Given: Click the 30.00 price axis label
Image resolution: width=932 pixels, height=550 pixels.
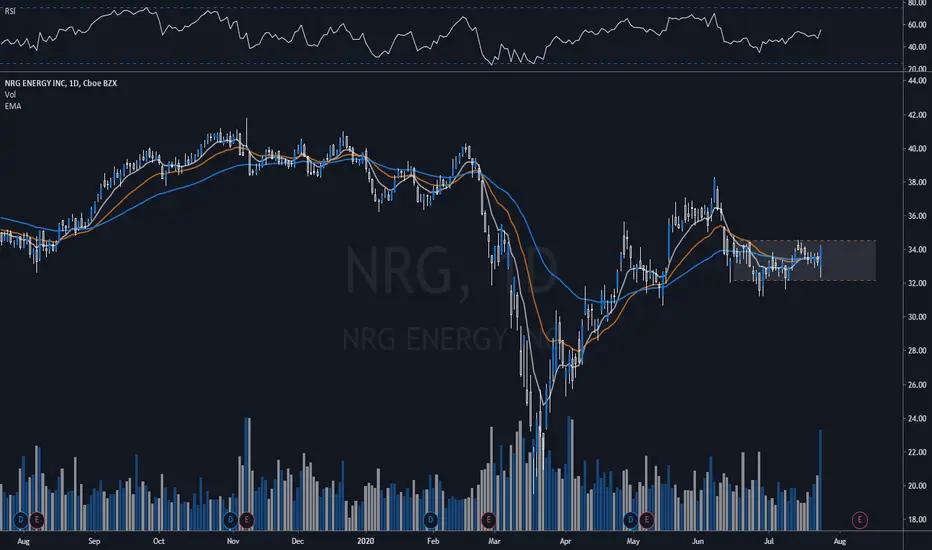Looking at the screenshot, I should [x=917, y=317].
